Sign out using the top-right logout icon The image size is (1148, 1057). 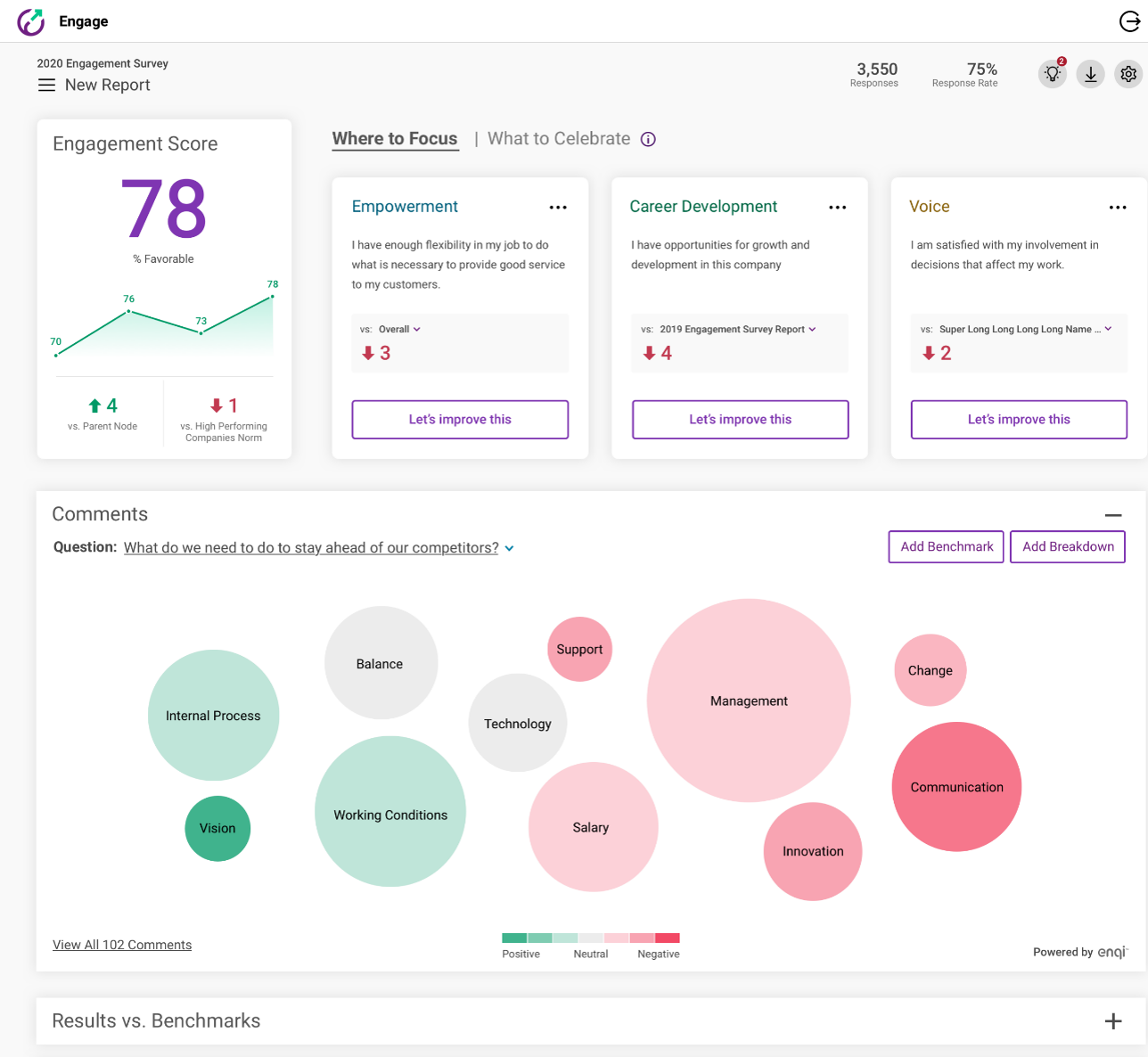pyautogui.click(x=1128, y=21)
